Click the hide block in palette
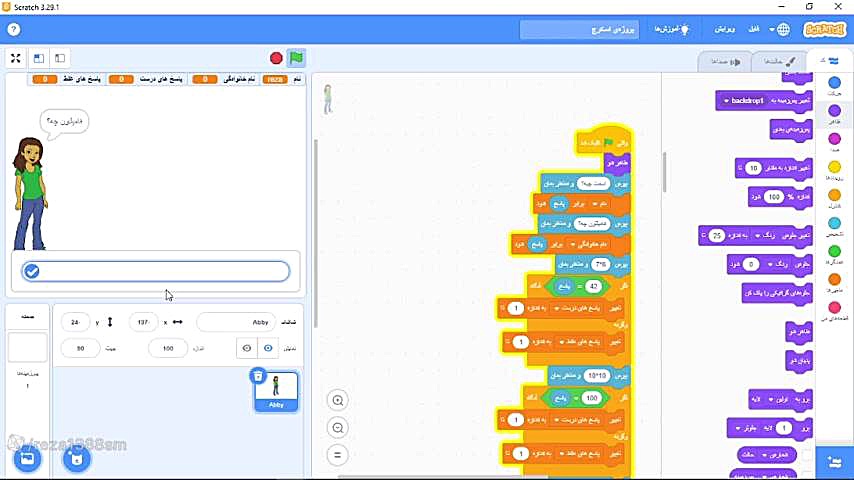Image resolution: width=854 pixels, height=480 pixels. [799, 360]
